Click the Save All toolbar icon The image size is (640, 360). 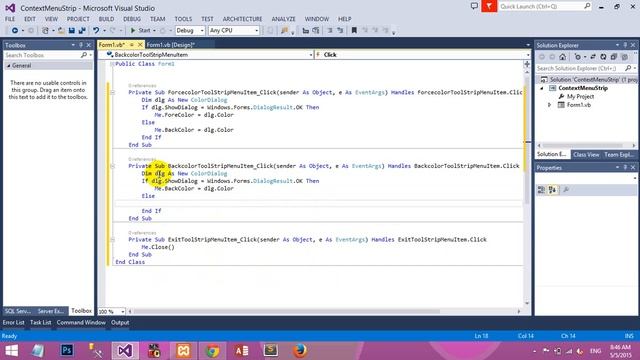(82, 31)
